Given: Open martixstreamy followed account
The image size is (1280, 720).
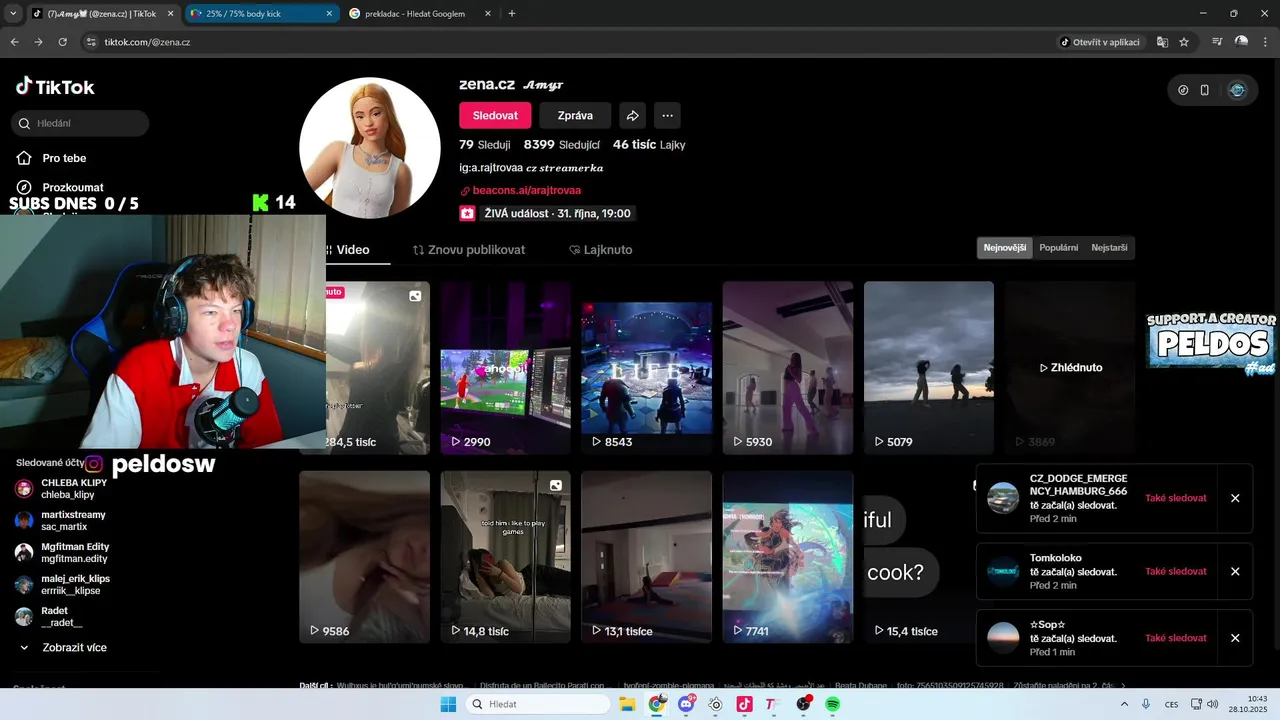Looking at the screenshot, I should click(60, 521).
